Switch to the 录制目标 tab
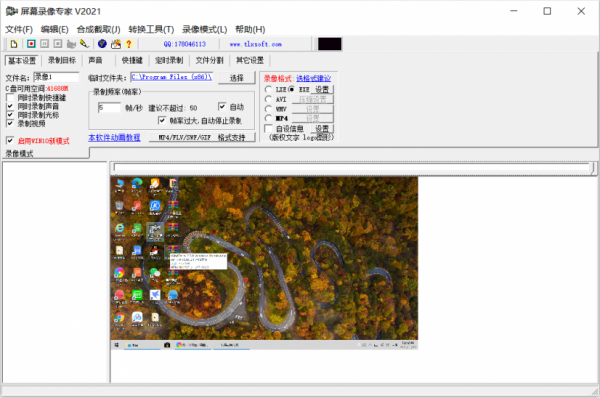Screen dimensions: 600x398 point(62,60)
